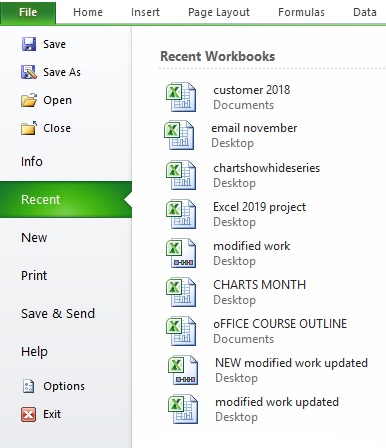The width and height of the screenshot is (386, 448).
Task: Click the Close folder icon
Action: pyautogui.click(x=29, y=128)
